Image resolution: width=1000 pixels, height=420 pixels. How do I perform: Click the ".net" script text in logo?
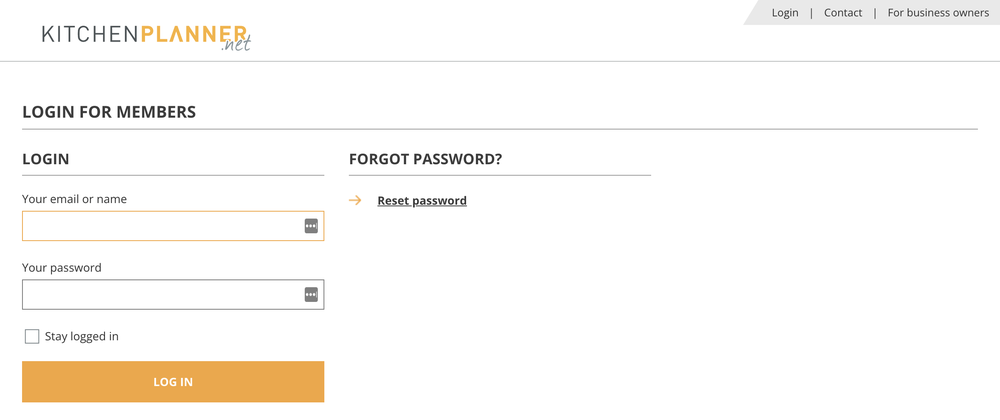coord(237,45)
